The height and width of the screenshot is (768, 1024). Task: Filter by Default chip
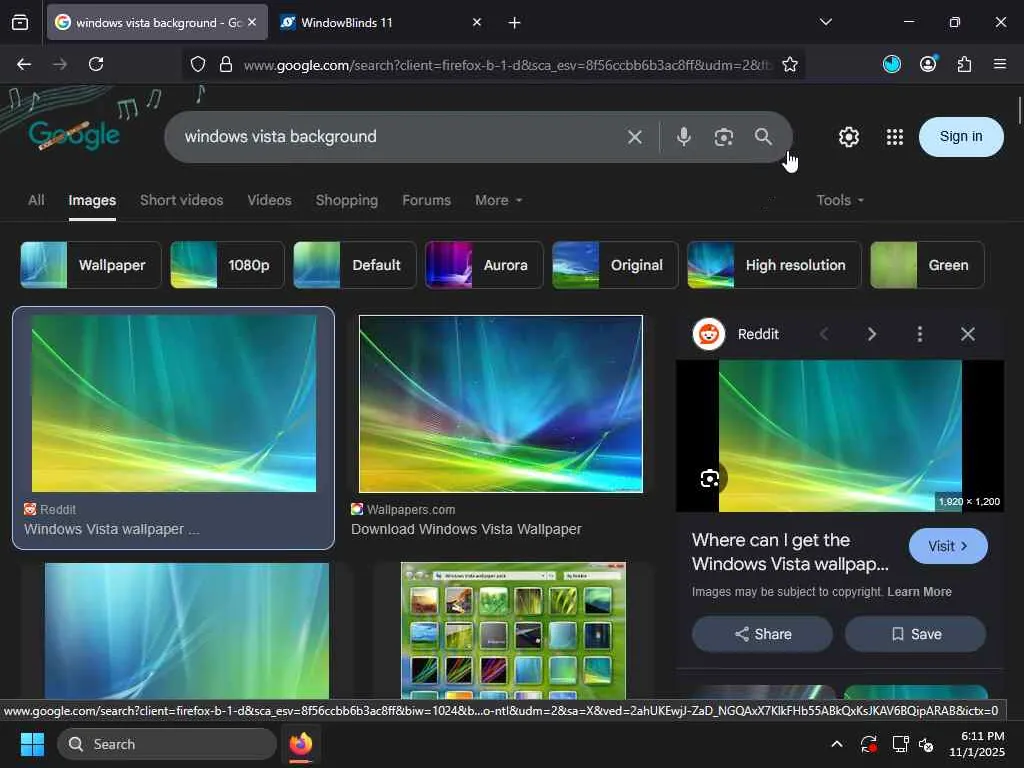tap(355, 265)
